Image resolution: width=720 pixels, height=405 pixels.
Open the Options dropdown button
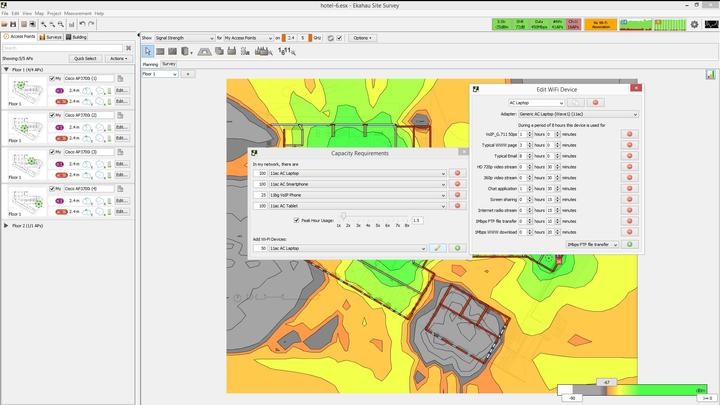(x=363, y=38)
